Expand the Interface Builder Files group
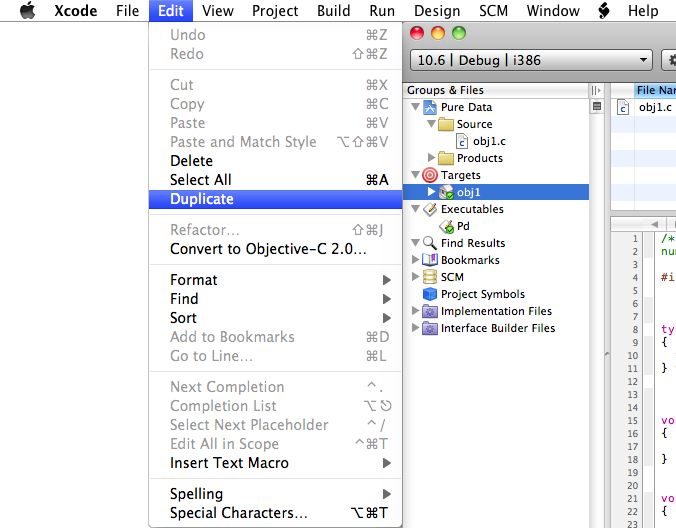The width and height of the screenshot is (676, 528). [x=415, y=328]
